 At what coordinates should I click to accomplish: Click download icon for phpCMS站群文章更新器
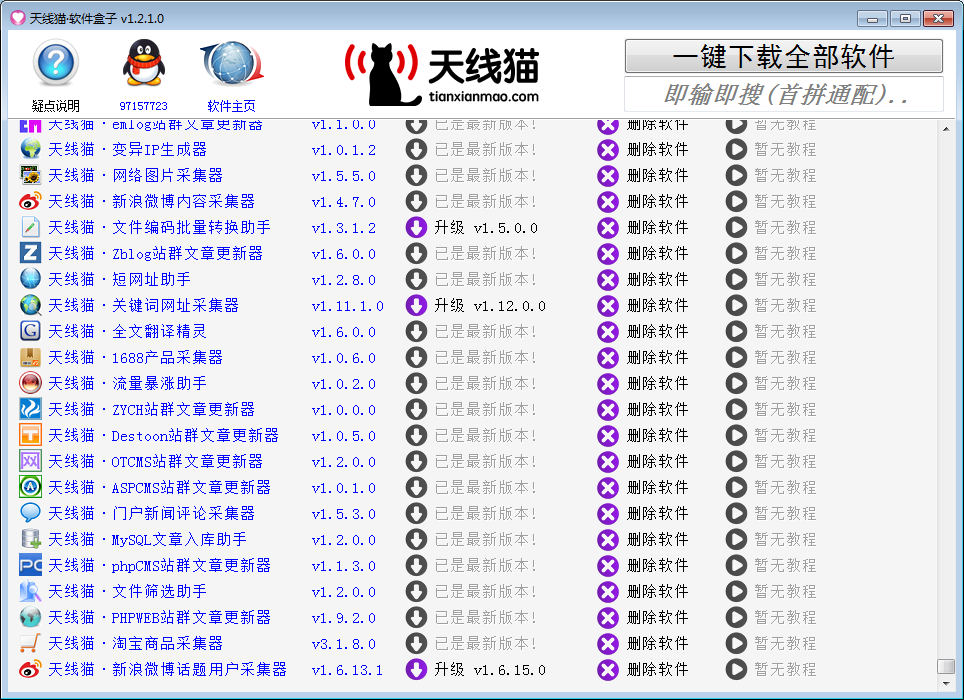click(x=416, y=565)
